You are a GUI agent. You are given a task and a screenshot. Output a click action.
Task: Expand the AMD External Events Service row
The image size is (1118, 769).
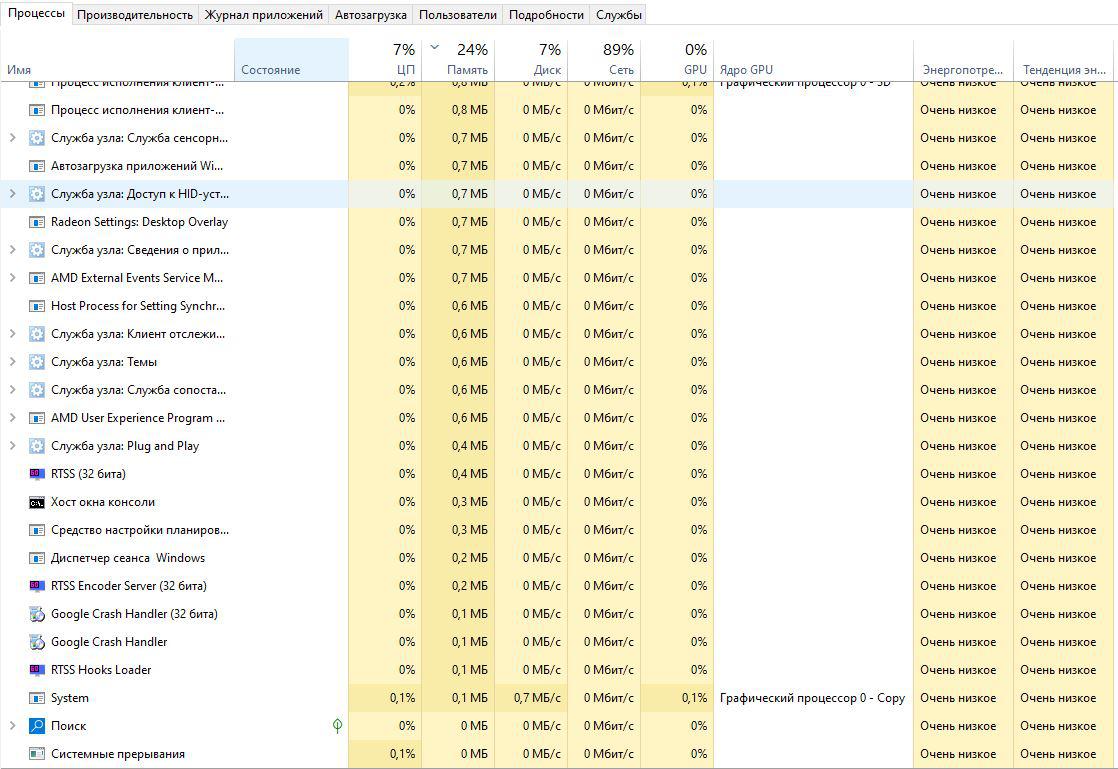[12, 278]
